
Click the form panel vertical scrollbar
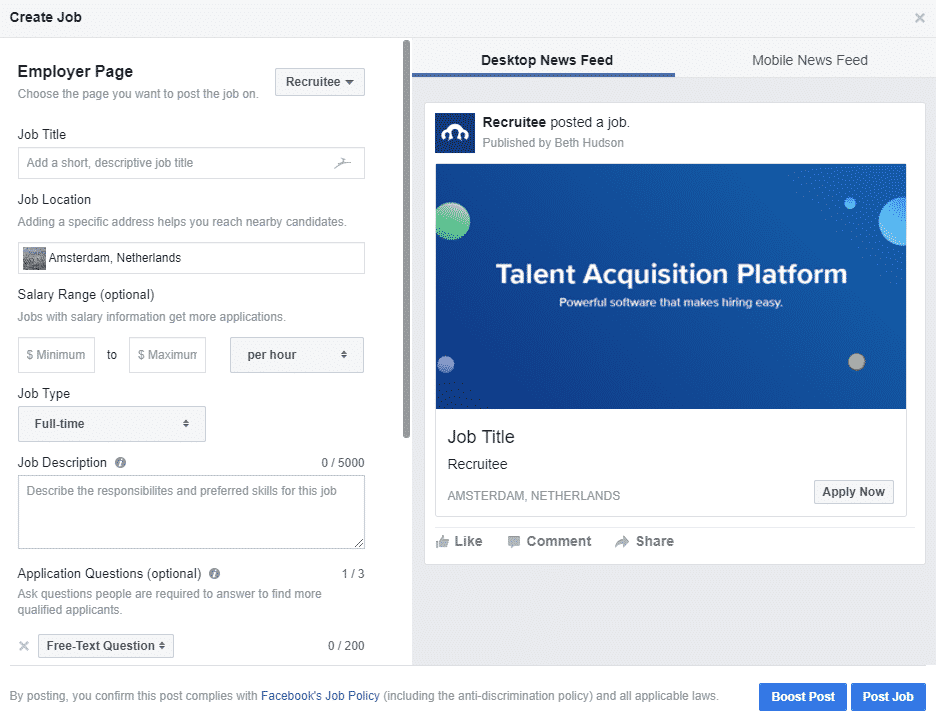407,239
